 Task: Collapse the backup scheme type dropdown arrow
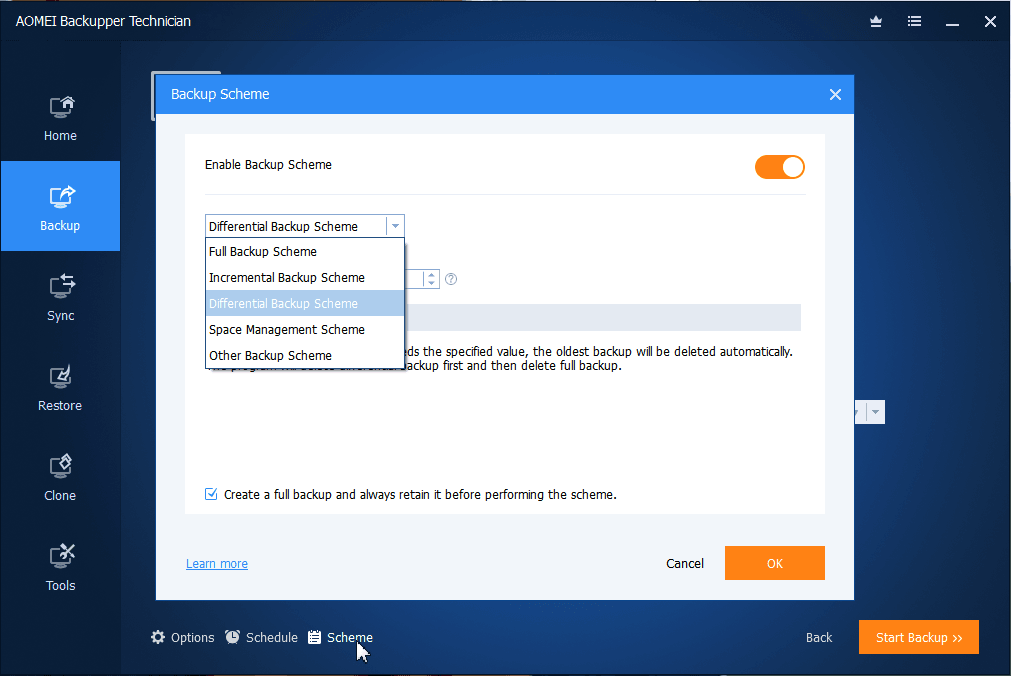[395, 226]
